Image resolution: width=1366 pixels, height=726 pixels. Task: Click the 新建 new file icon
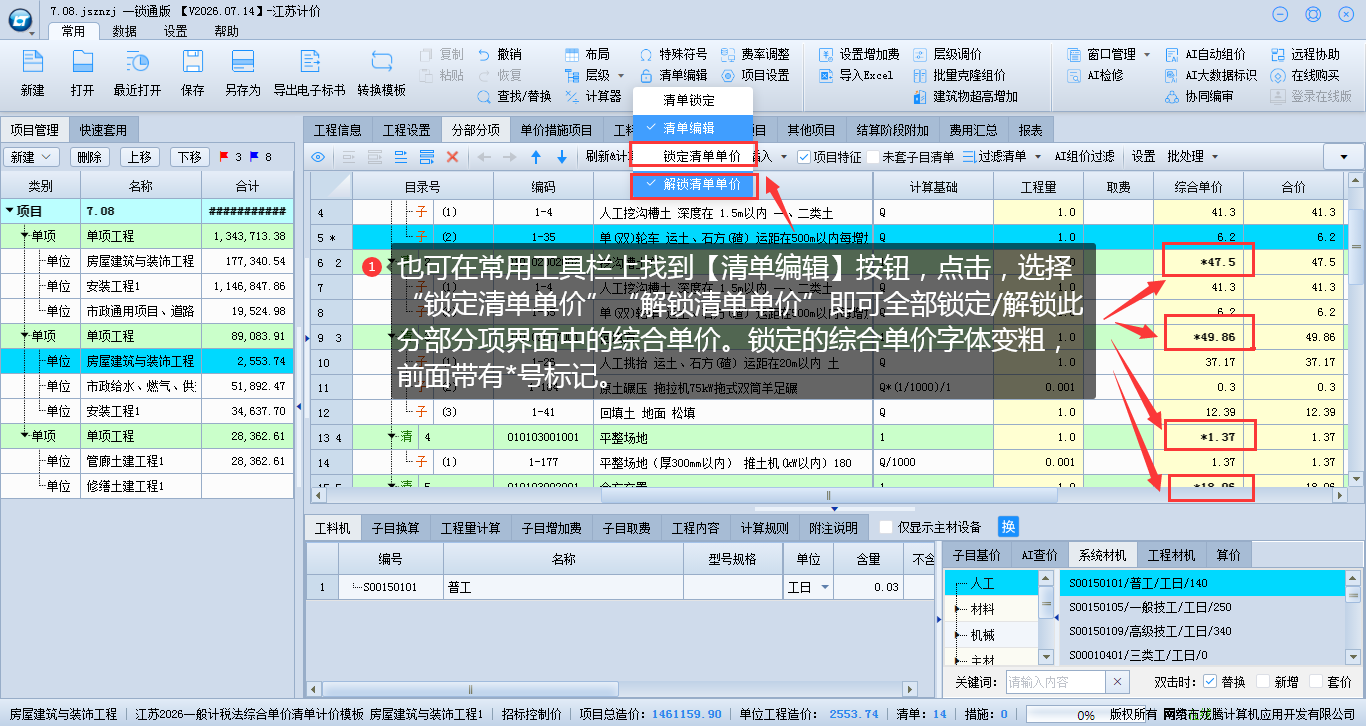(32, 61)
